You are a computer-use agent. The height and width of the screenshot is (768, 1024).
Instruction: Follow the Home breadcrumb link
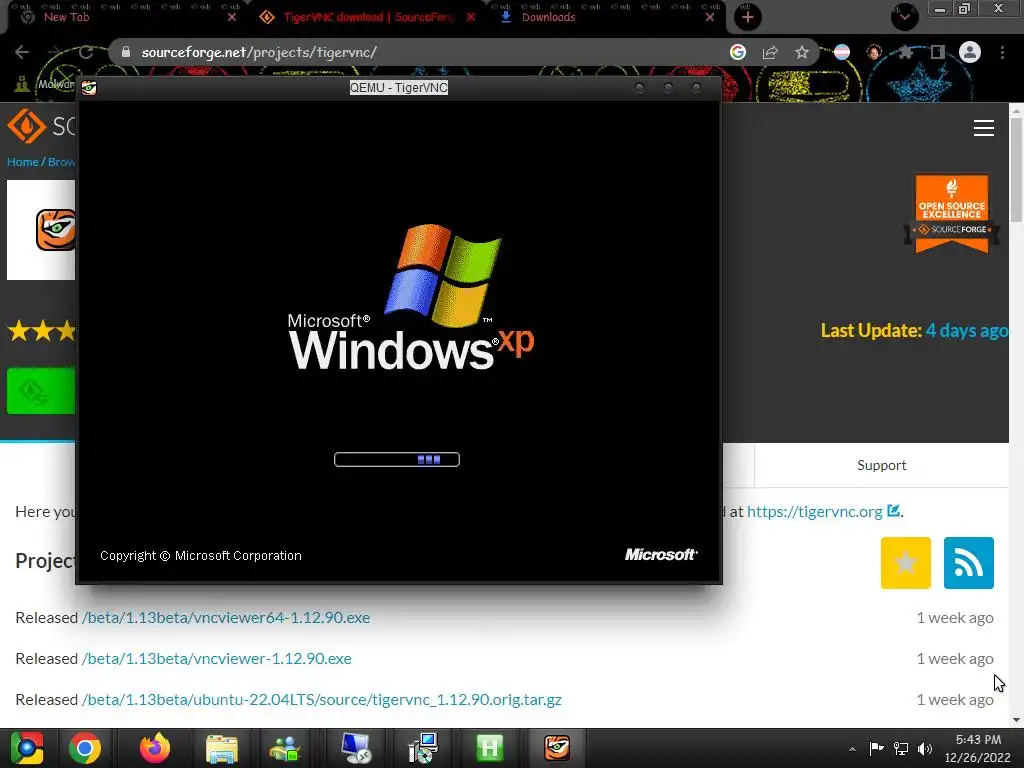[22, 161]
